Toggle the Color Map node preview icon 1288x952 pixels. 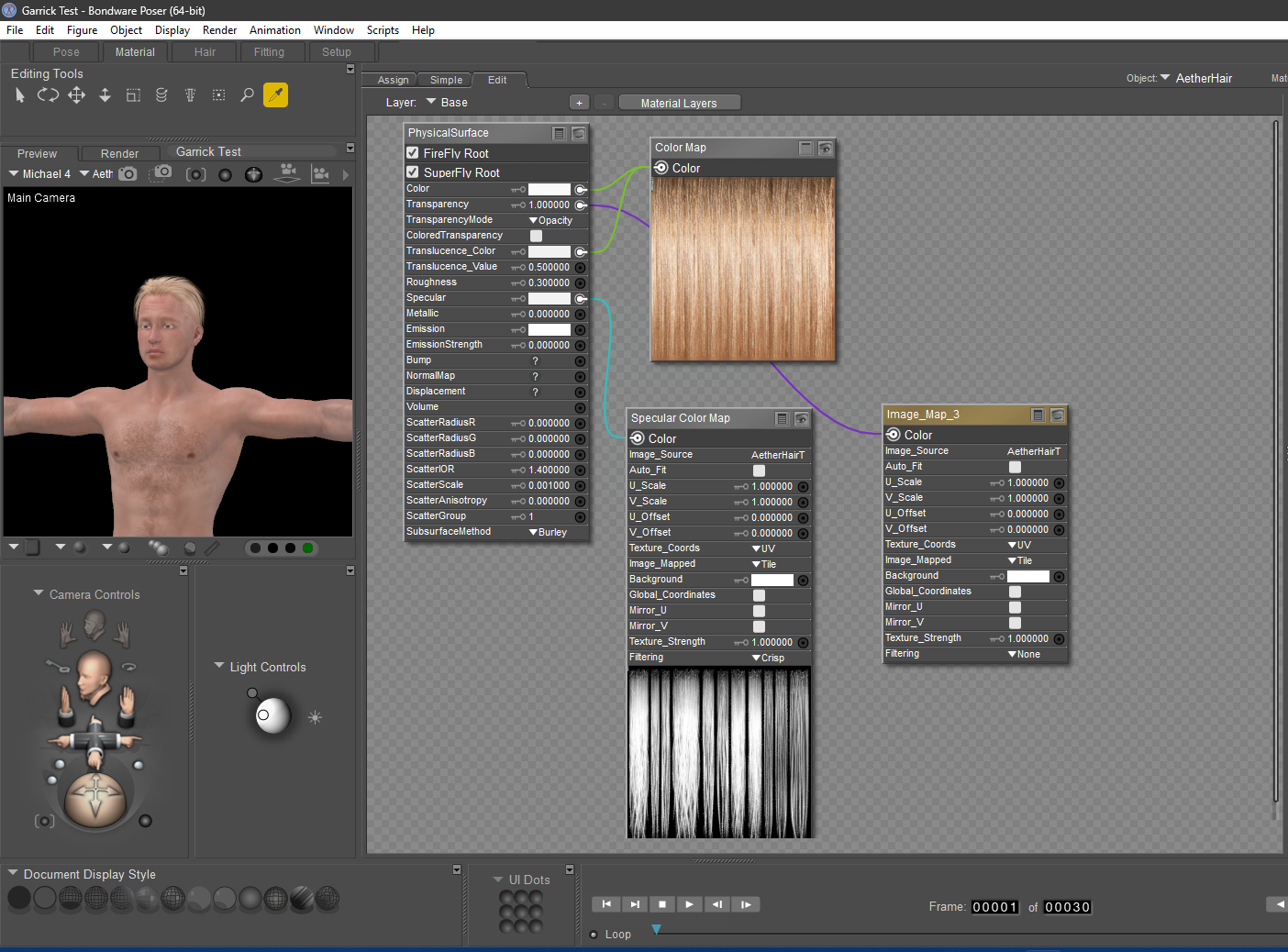825,148
